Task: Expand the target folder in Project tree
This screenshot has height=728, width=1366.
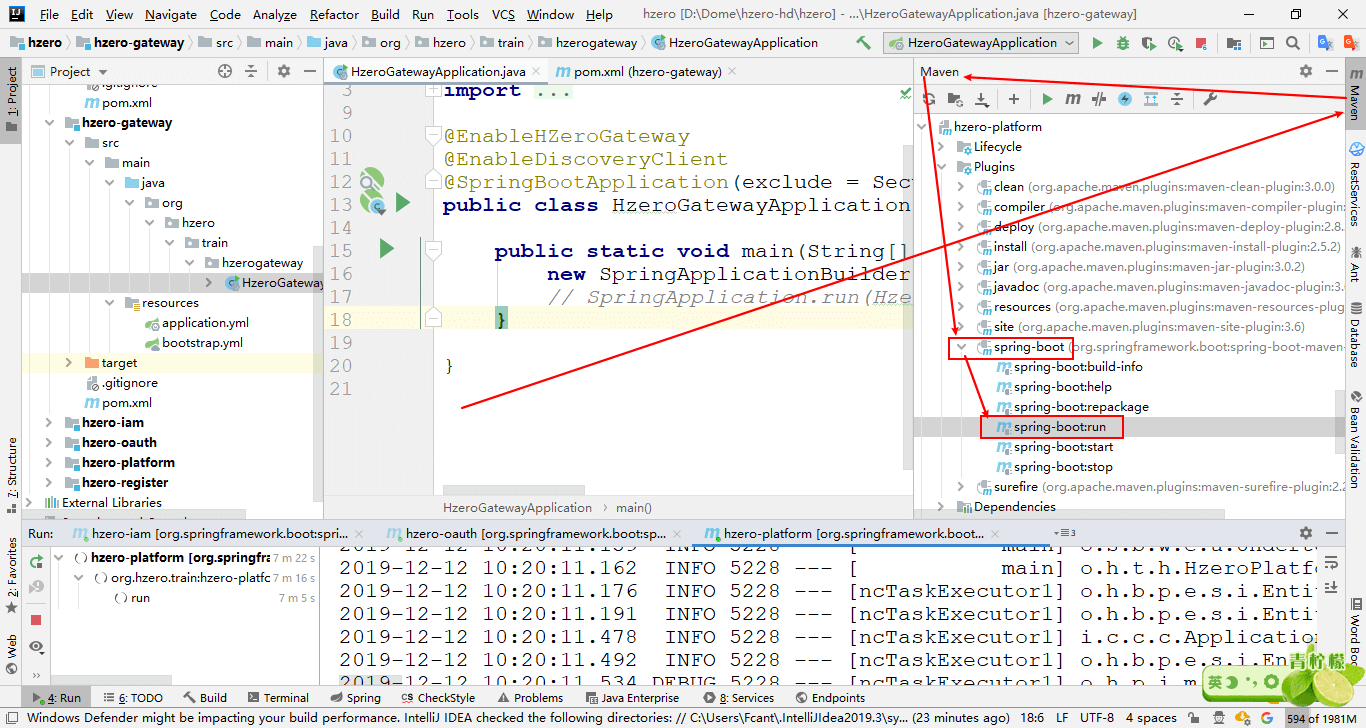Action: [69, 363]
